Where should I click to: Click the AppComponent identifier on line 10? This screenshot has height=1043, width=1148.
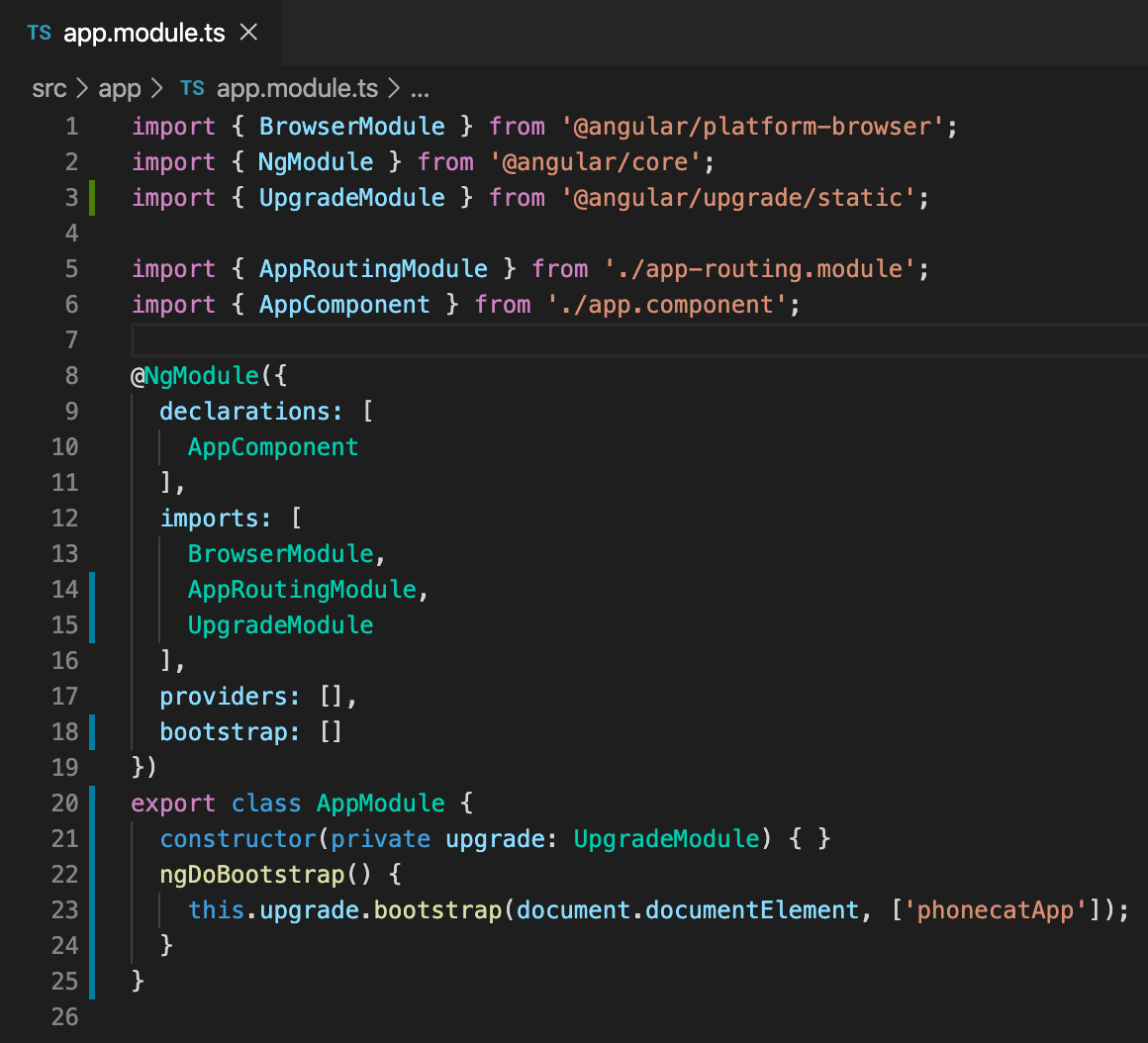click(273, 446)
